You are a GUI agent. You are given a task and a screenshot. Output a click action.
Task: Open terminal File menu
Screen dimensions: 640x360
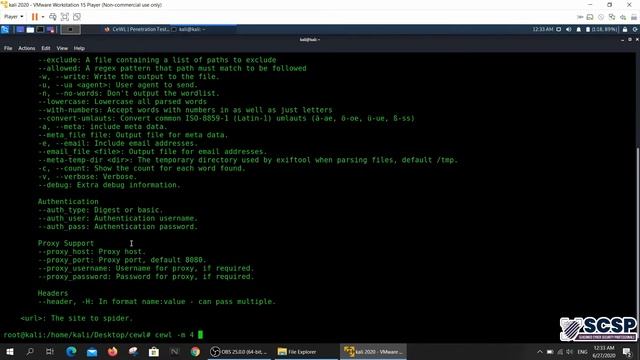point(8,48)
